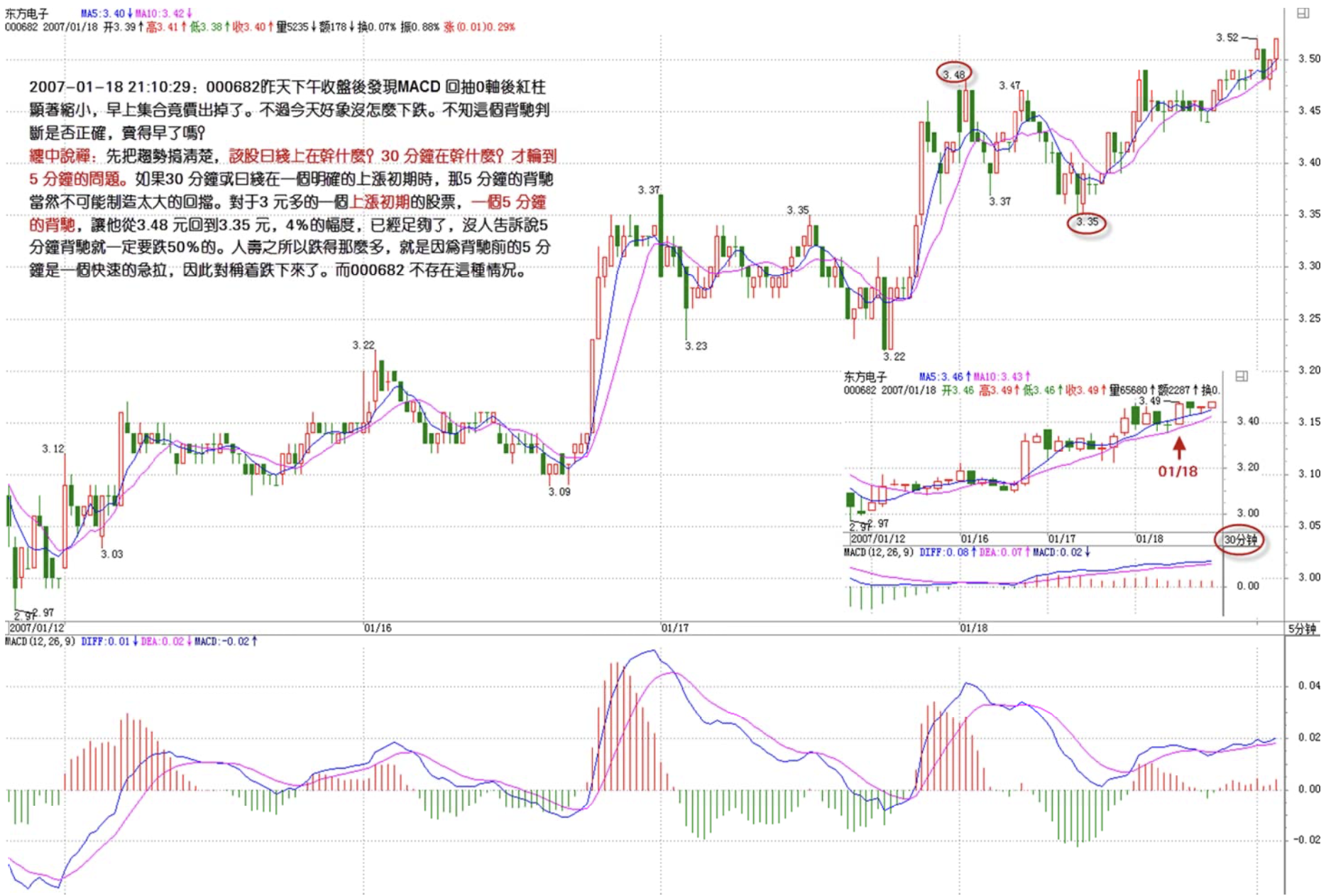The height and width of the screenshot is (896, 1326).
Task: Click the 3.22 low label under 01/17 candles
Action: pos(894,356)
